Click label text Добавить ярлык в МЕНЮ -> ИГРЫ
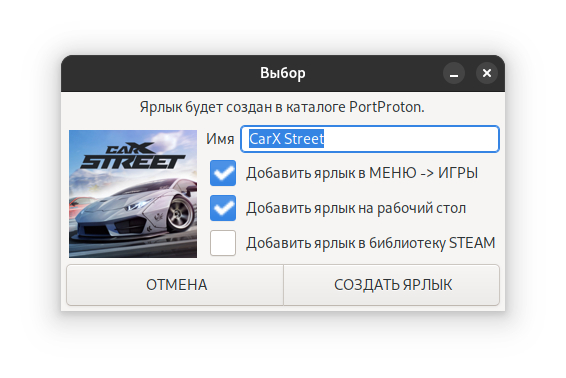The width and height of the screenshot is (566, 378). click(x=362, y=173)
